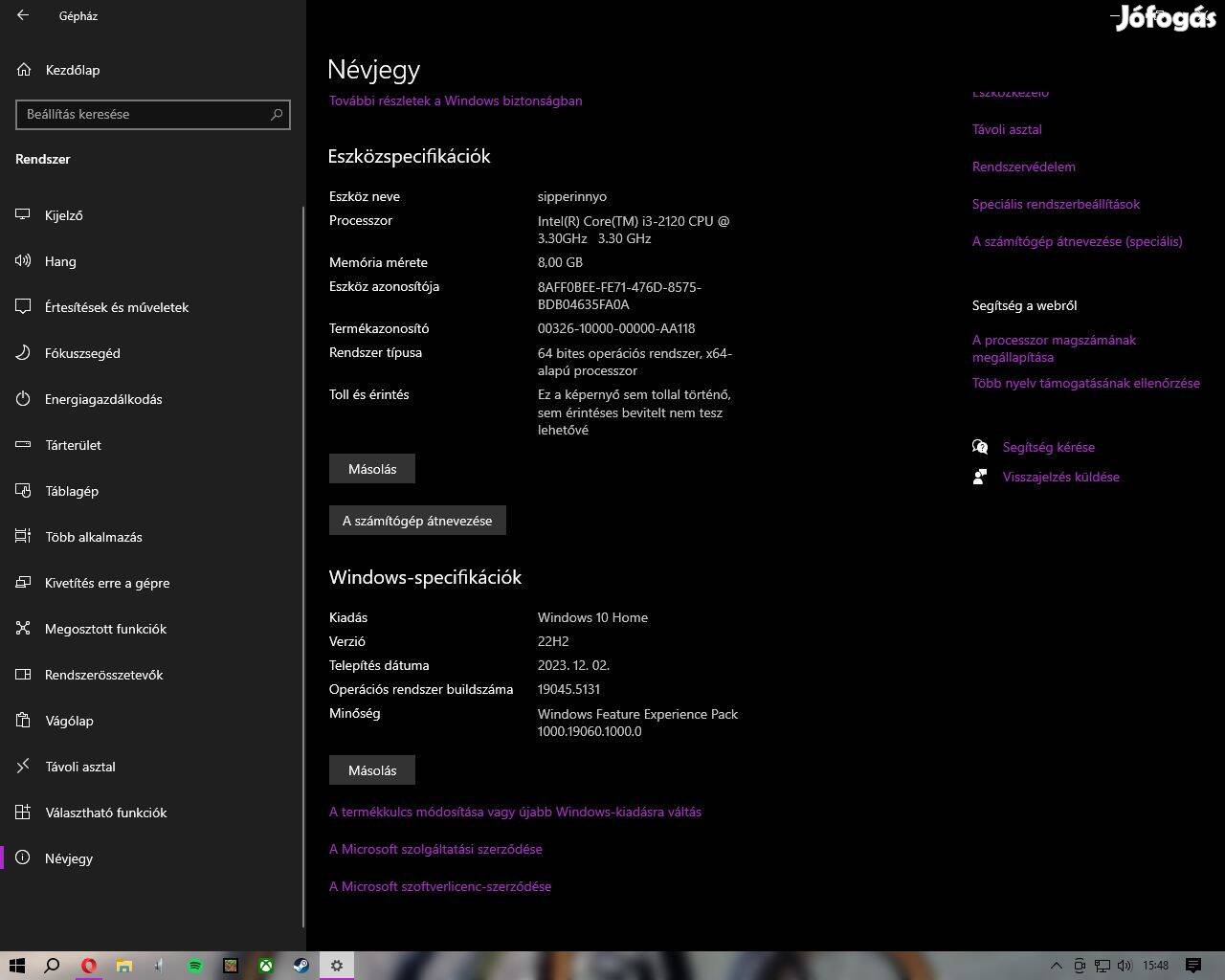Click the Meet Now camera tray icon
The height and width of the screenshot is (980, 1225).
click(1080, 966)
